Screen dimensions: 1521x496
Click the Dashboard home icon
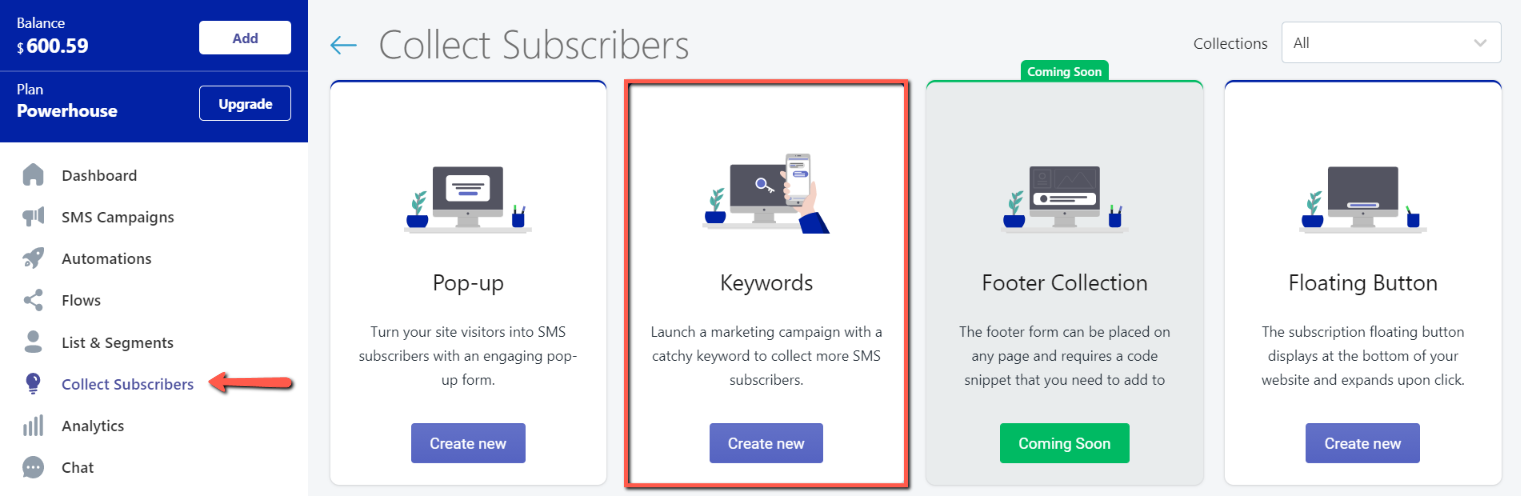pos(33,175)
